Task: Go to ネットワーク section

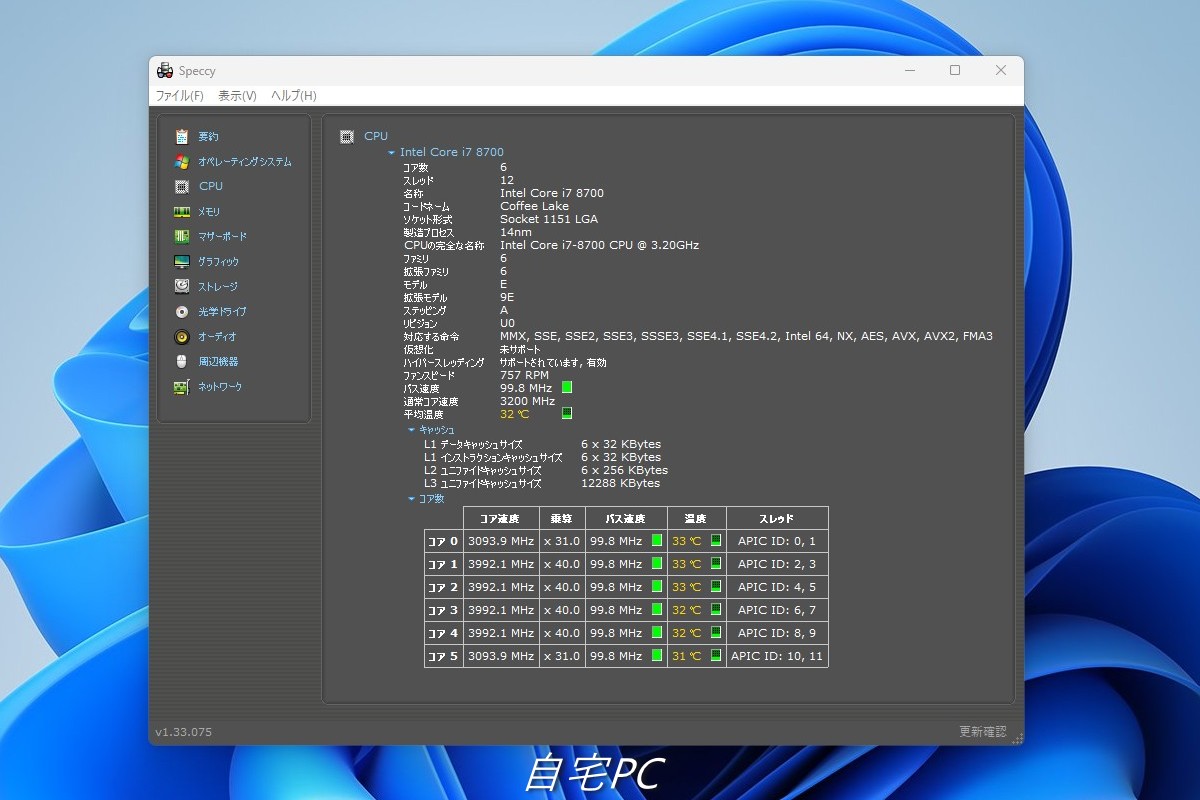Action: [x=219, y=386]
